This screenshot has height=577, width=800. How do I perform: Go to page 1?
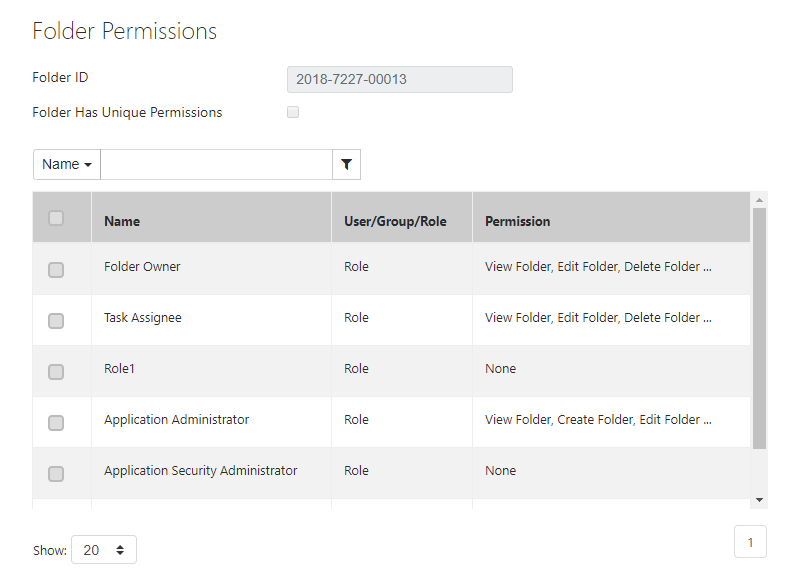750,542
